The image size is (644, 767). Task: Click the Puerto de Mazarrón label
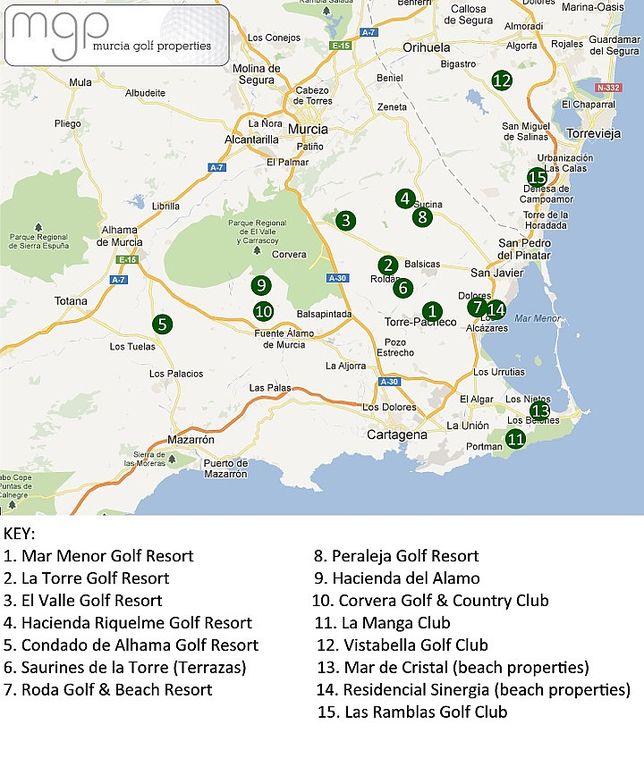pos(225,469)
